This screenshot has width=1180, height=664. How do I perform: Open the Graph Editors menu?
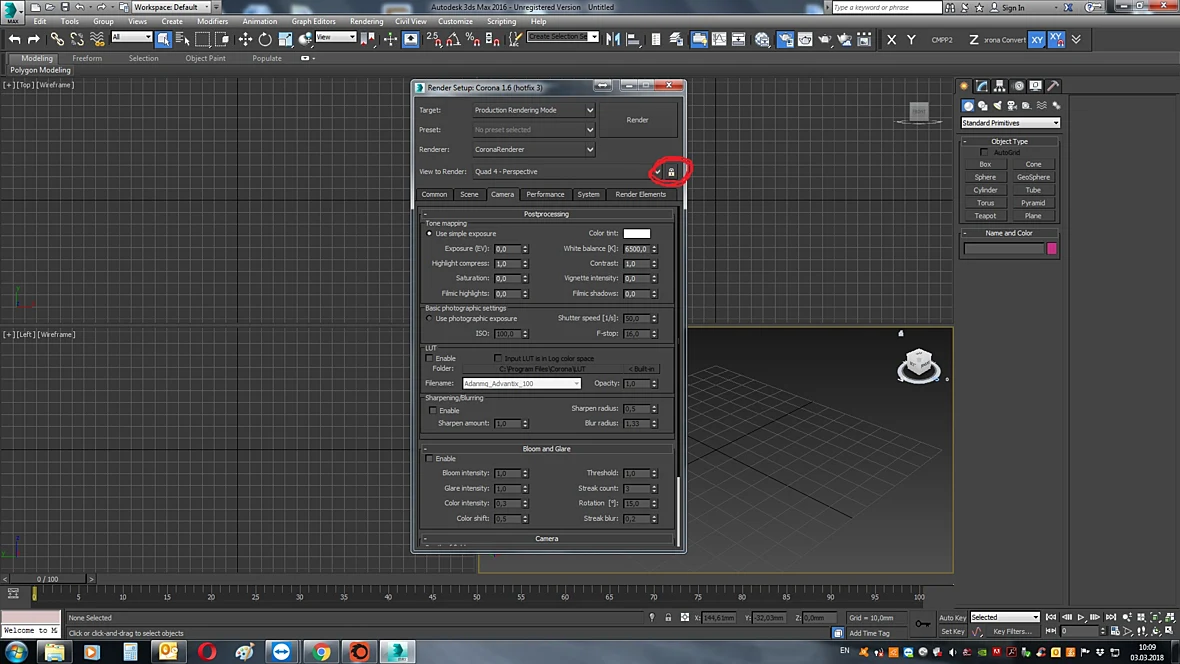(x=313, y=21)
